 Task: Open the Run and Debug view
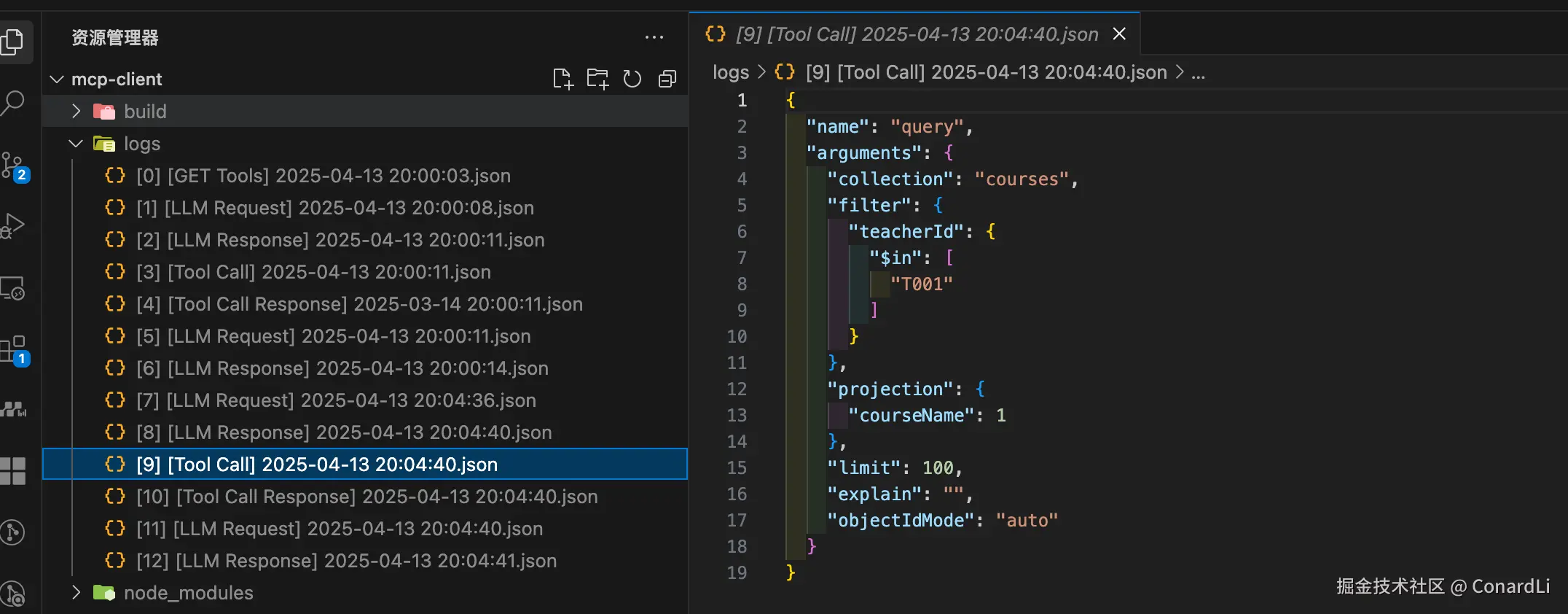pyautogui.click(x=13, y=225)
